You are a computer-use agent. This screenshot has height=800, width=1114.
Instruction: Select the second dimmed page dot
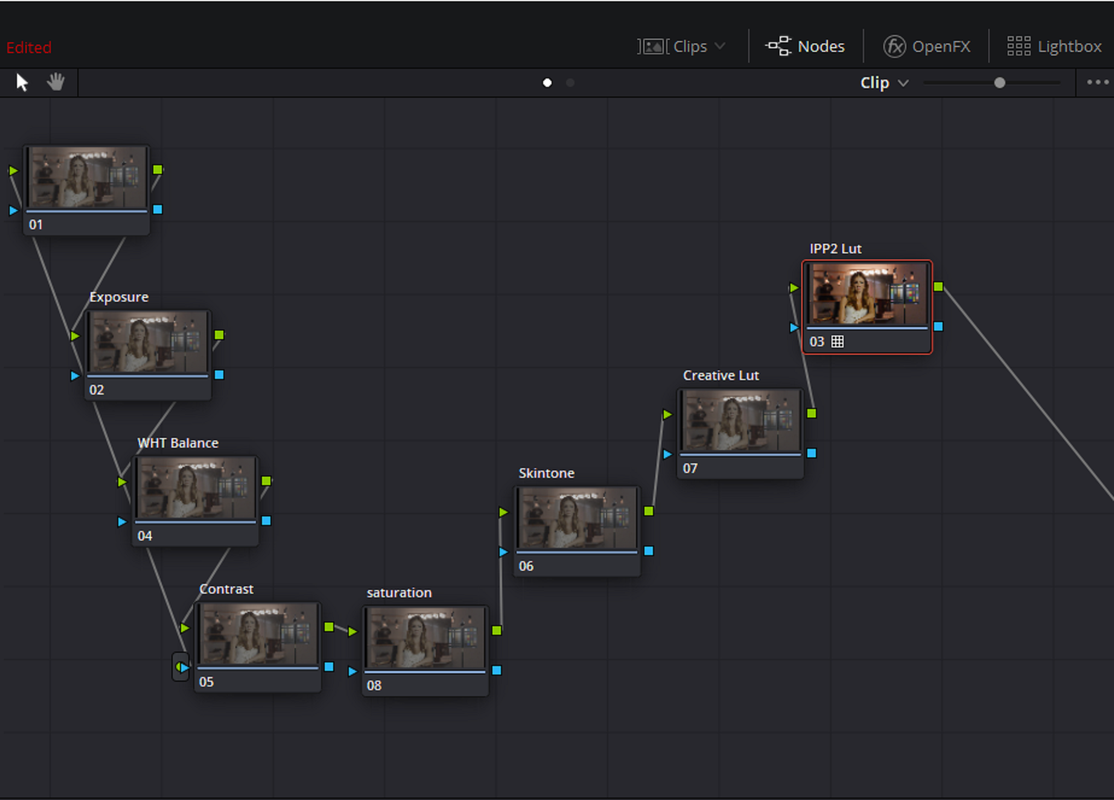(x=570, y=82)
